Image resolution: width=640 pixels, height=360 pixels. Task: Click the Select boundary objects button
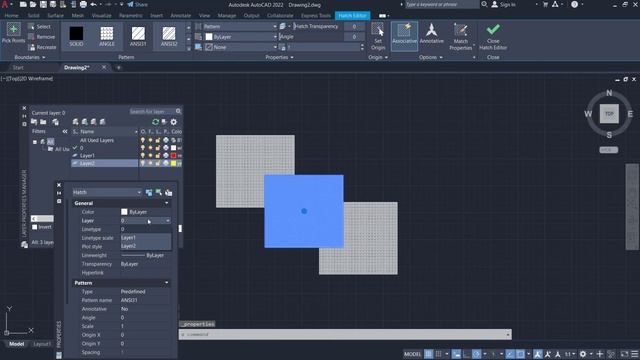coord(40,27)
